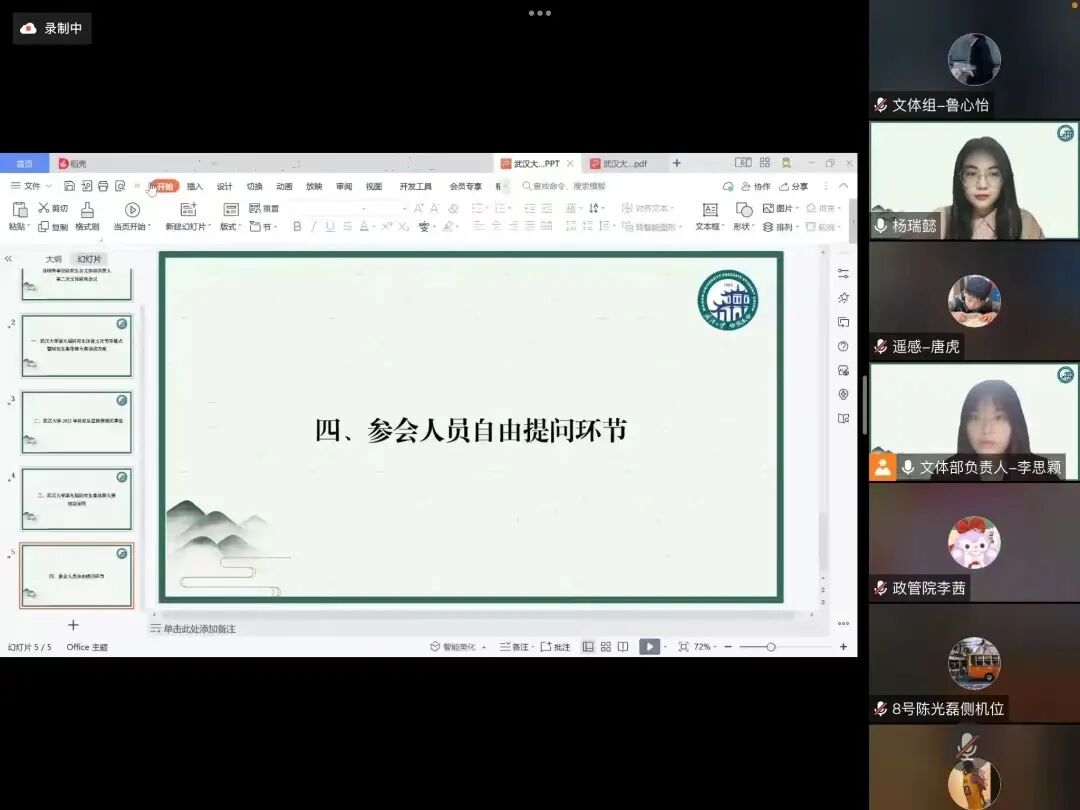The width and height of the screenshot is (1080, 810).
Task: Click the 录制中 recording indicator
Action: (x=52, y=28)
